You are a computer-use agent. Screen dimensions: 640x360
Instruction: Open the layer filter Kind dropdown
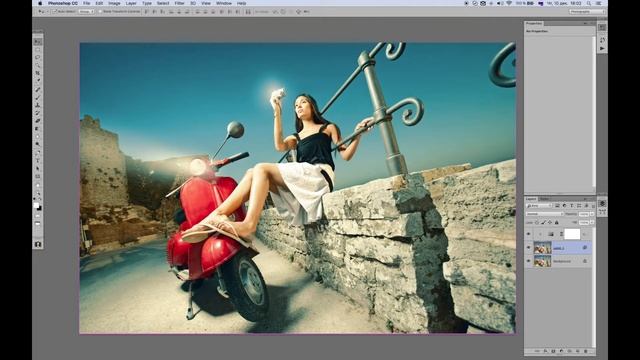(x=539, y=206)
